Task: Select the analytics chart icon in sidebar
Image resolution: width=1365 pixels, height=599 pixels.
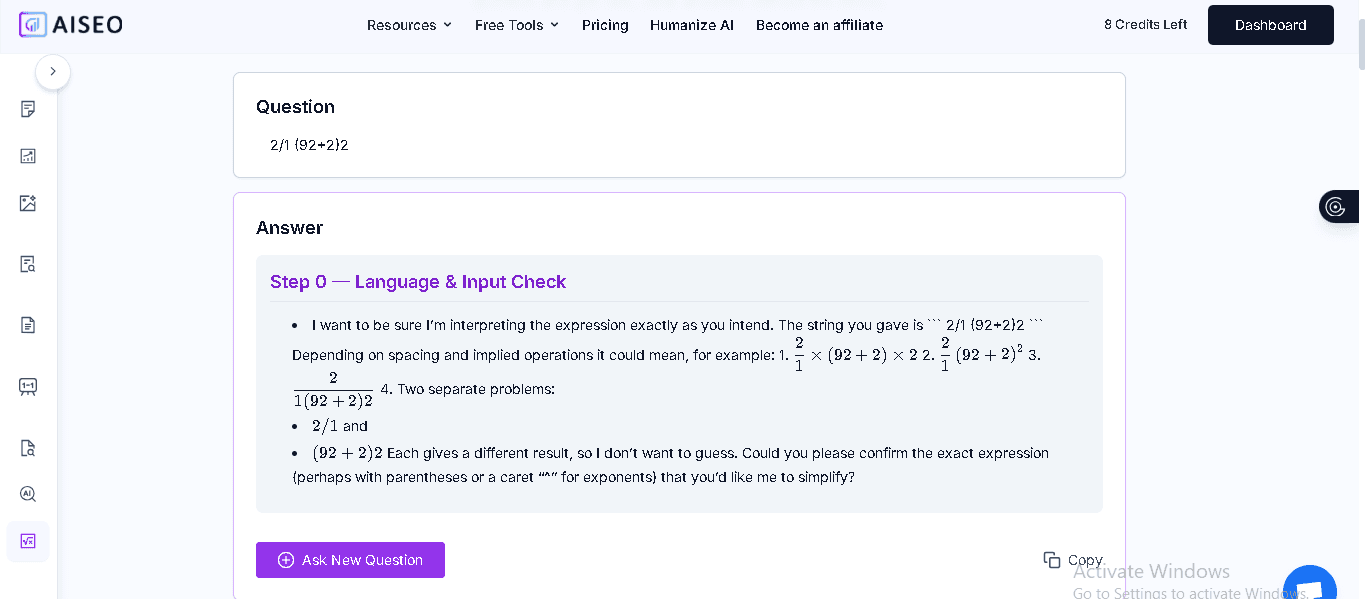Action: coord(28,156)
